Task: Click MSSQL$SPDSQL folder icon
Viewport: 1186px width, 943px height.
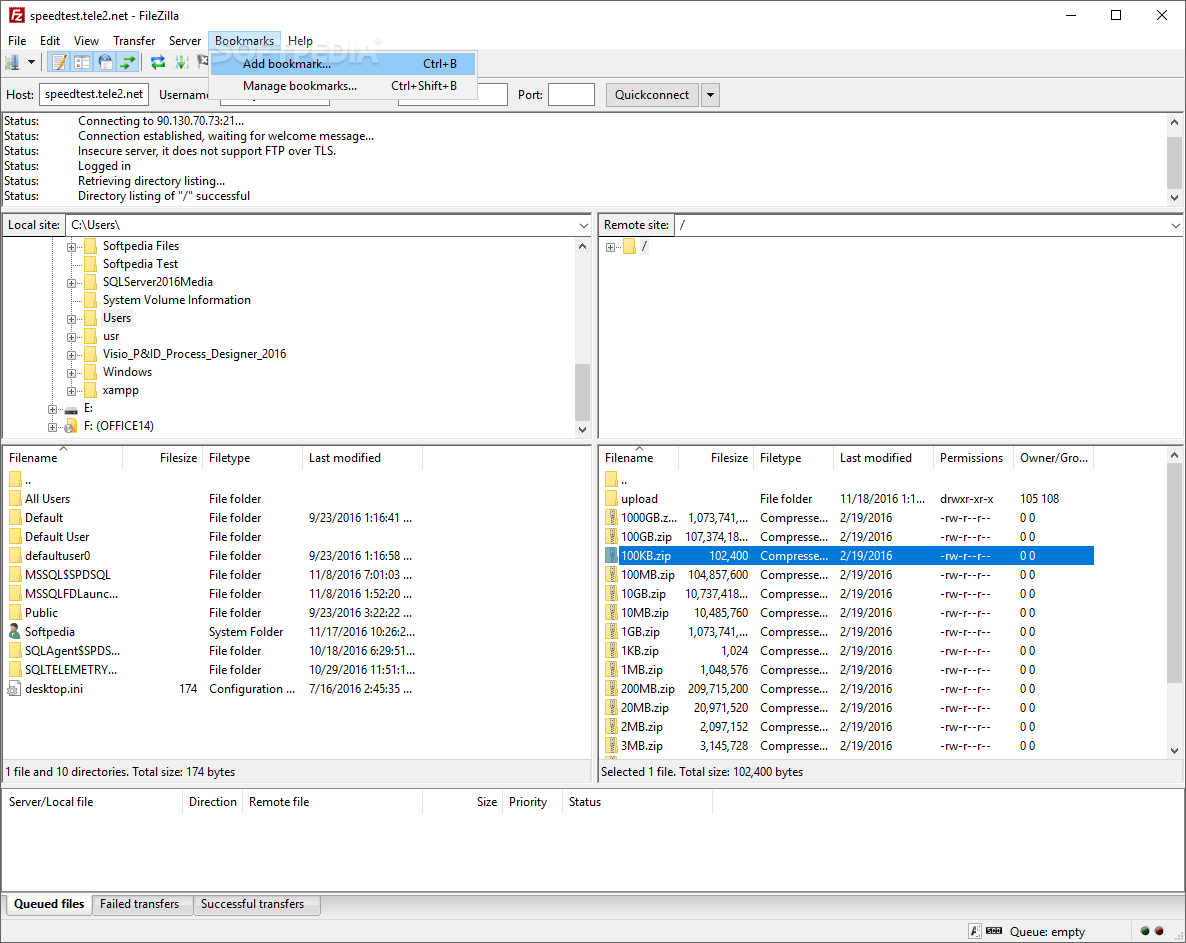Action: 15,575
